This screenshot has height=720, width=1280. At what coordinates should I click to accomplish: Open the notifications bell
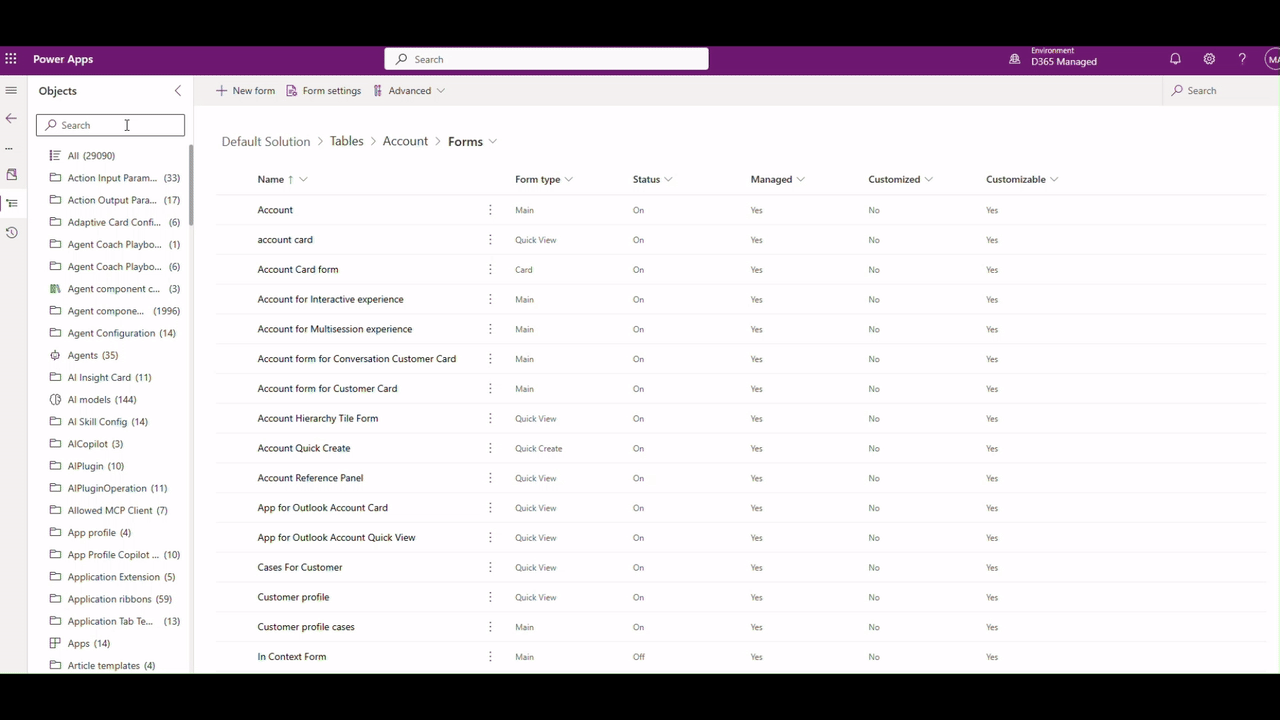[x=1175, y=59]
